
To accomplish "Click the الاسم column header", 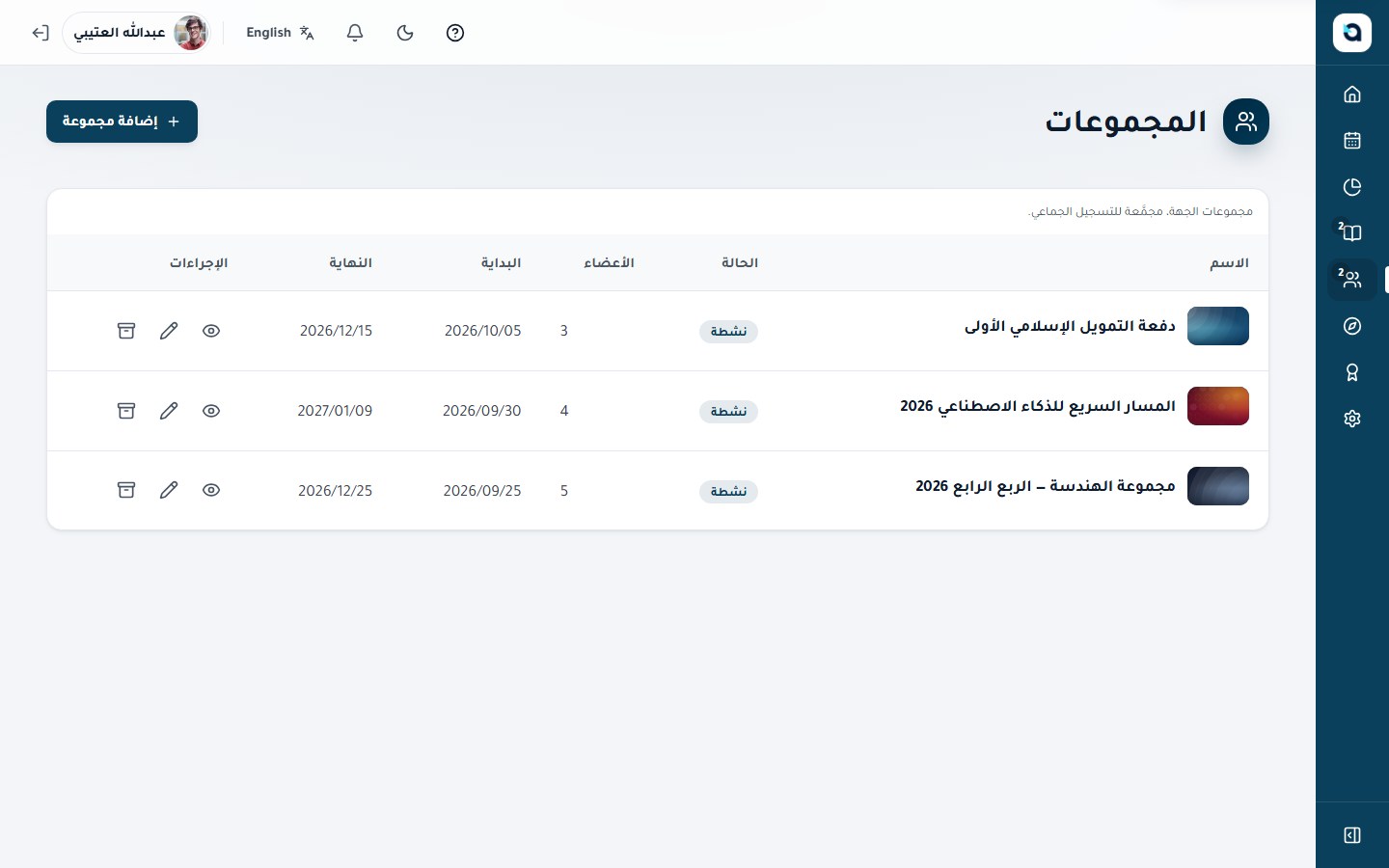I will (1230, 263).
